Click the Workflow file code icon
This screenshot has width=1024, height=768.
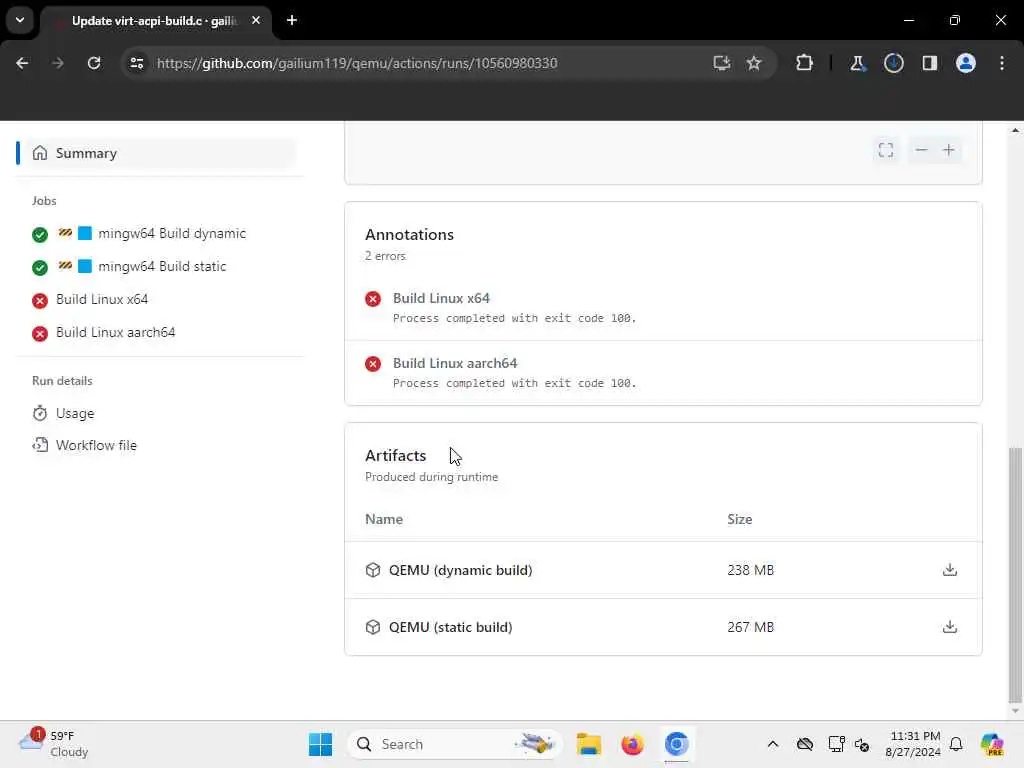pyautogui.click(x=40, y=445)
